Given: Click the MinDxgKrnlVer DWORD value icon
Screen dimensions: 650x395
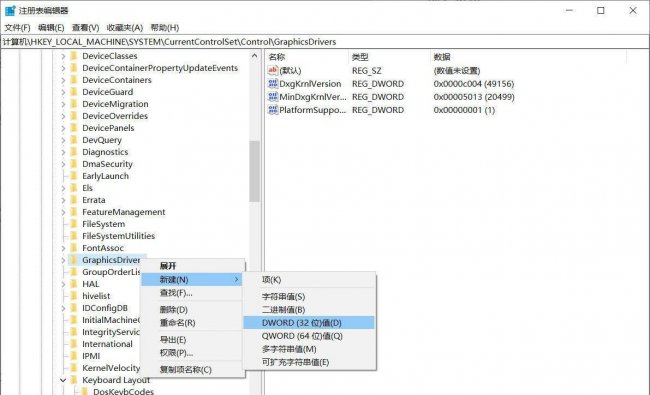Looking at the screenshot, I should coord(273,97).
